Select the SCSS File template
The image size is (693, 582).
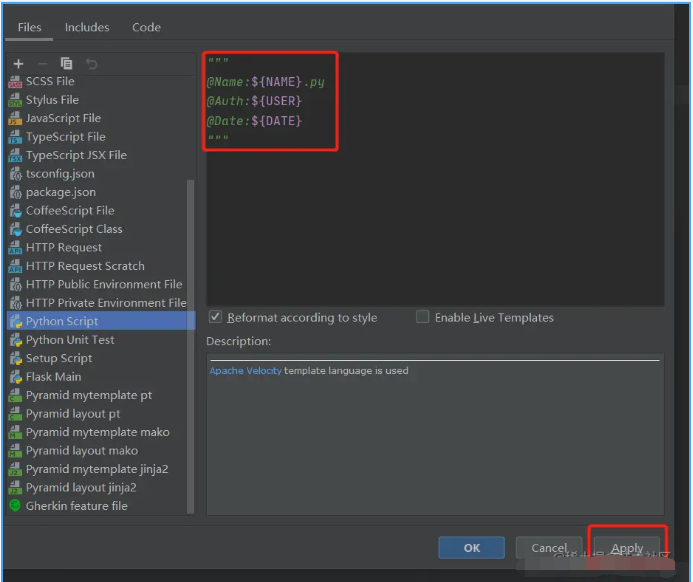point(101,81)
